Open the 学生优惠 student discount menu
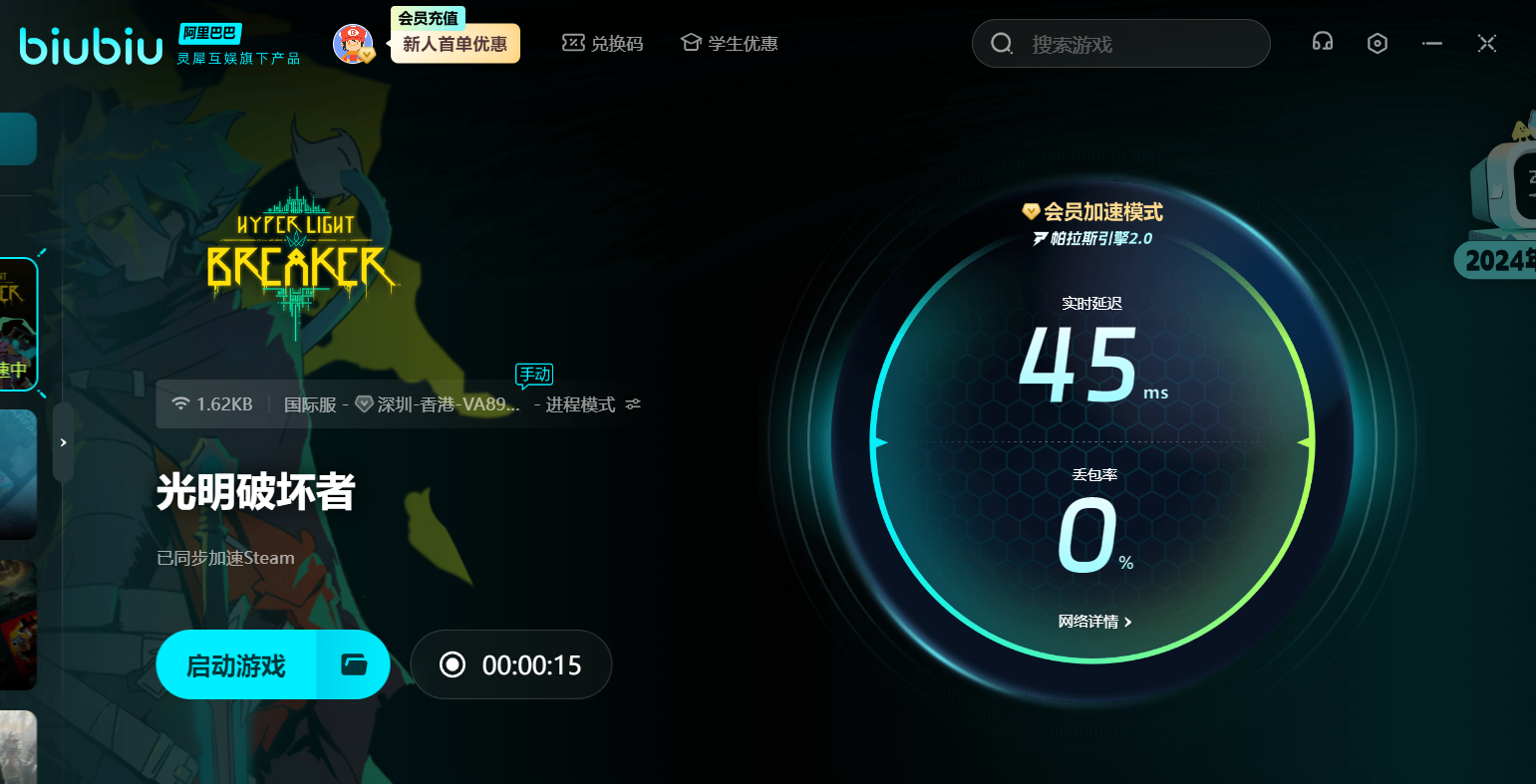1536x784 pixels. (729, 44)
